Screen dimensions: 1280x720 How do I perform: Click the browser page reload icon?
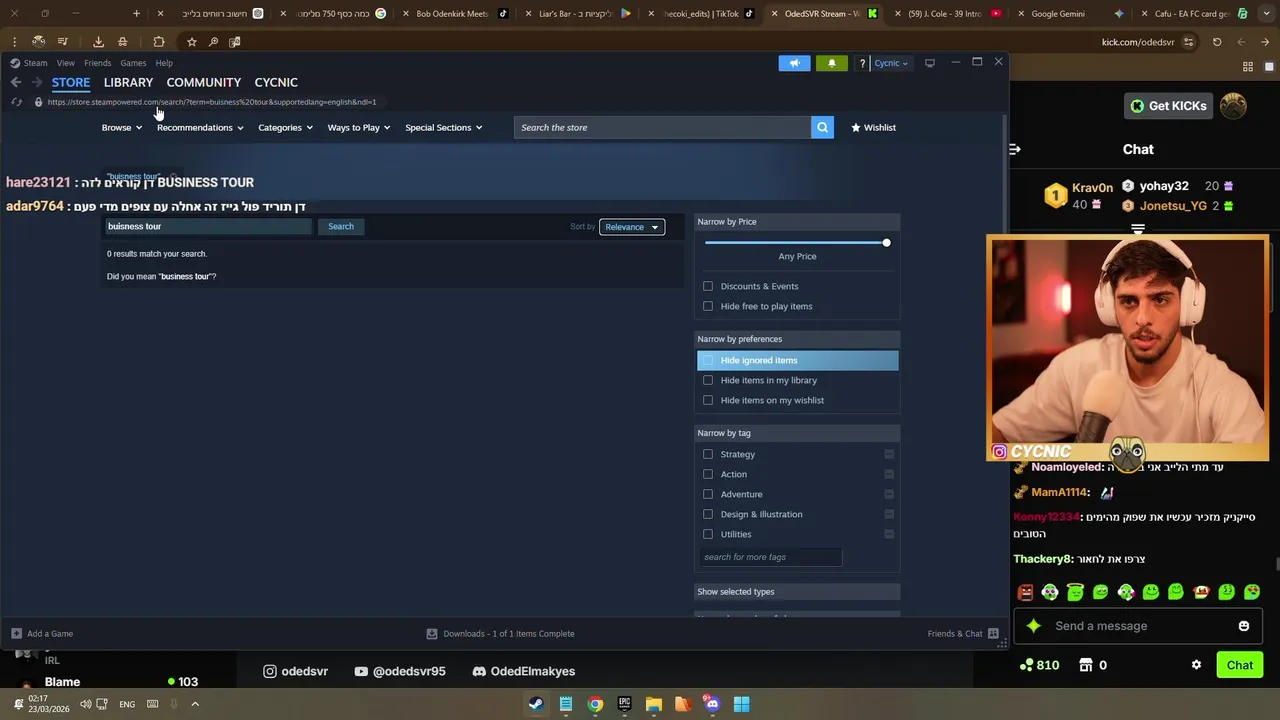[1217, 42]
